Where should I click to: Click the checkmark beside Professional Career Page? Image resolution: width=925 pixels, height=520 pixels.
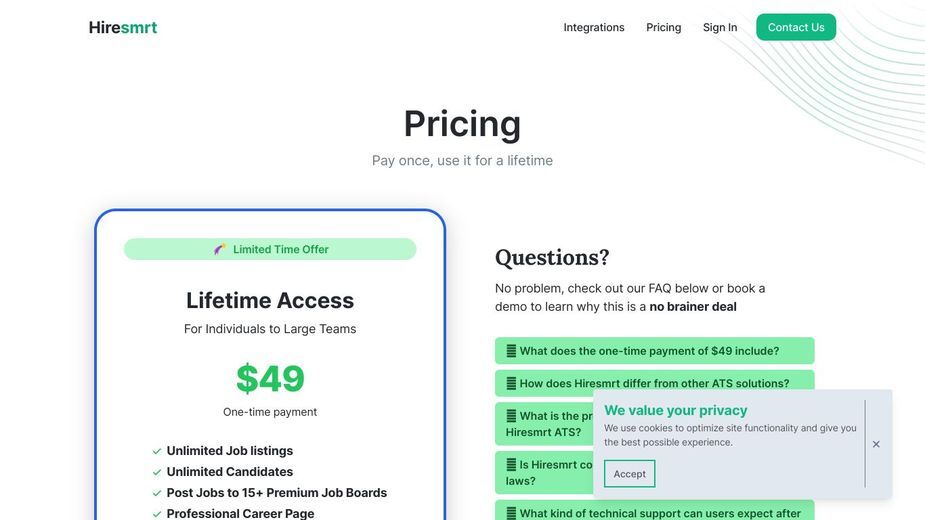tap(157, 514)
